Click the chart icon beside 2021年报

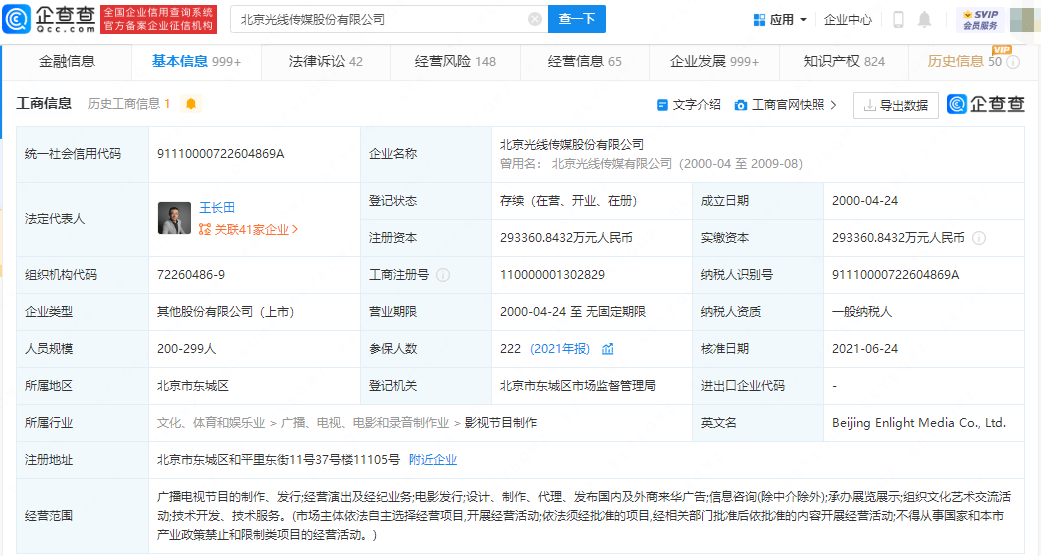607,349
